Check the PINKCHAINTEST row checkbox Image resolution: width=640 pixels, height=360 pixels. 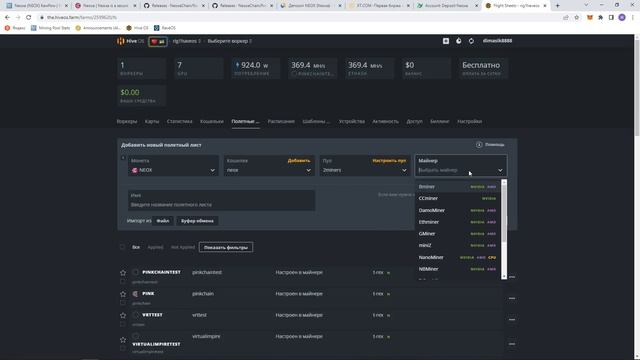tap(123, 282)
